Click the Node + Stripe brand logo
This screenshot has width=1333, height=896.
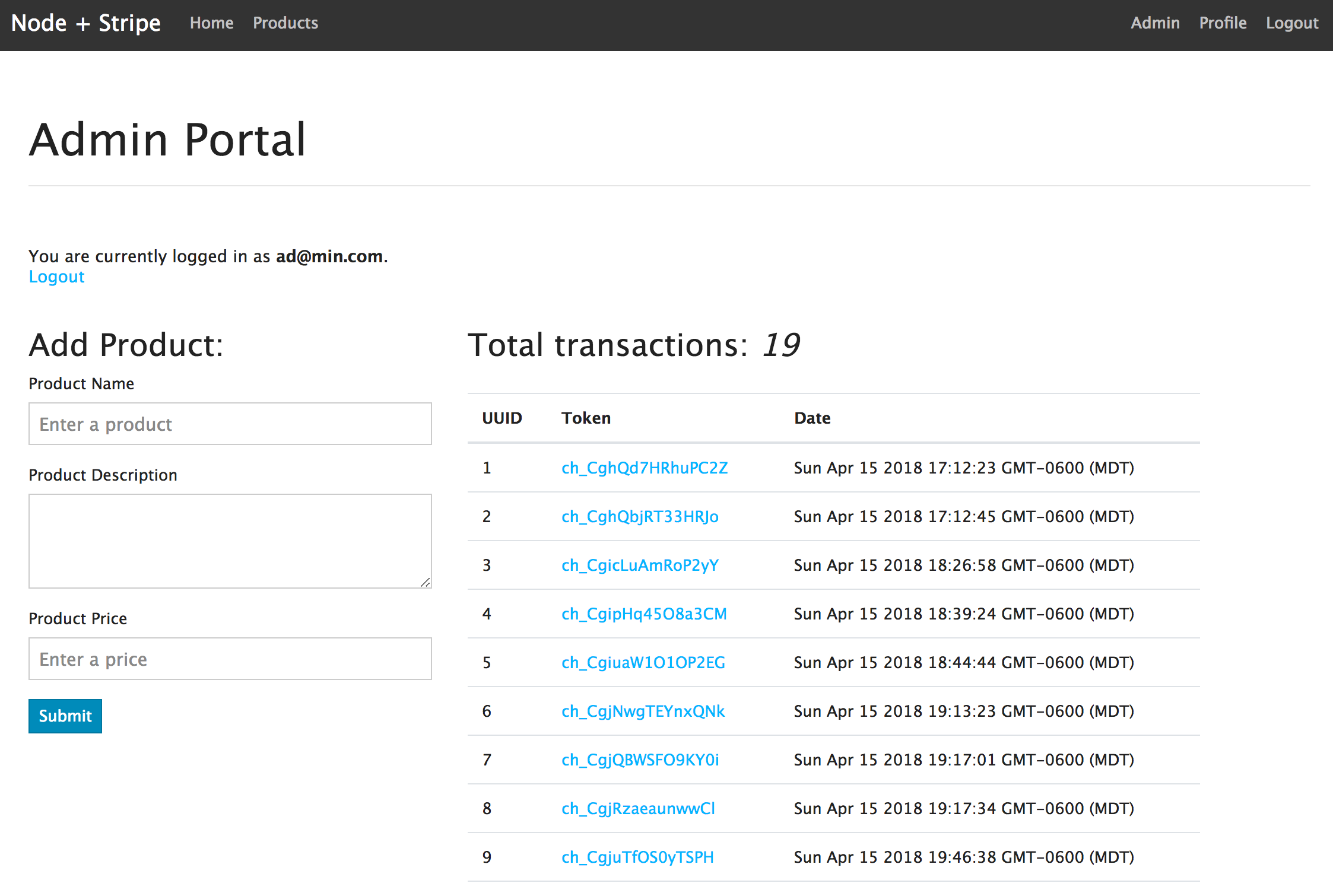86,23
